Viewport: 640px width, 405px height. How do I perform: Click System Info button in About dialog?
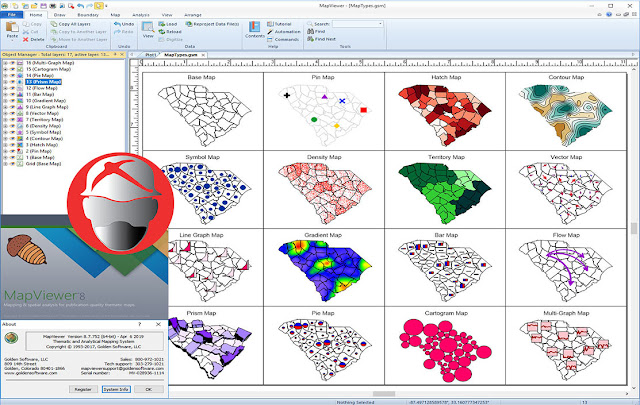click(x=116, y=389)
